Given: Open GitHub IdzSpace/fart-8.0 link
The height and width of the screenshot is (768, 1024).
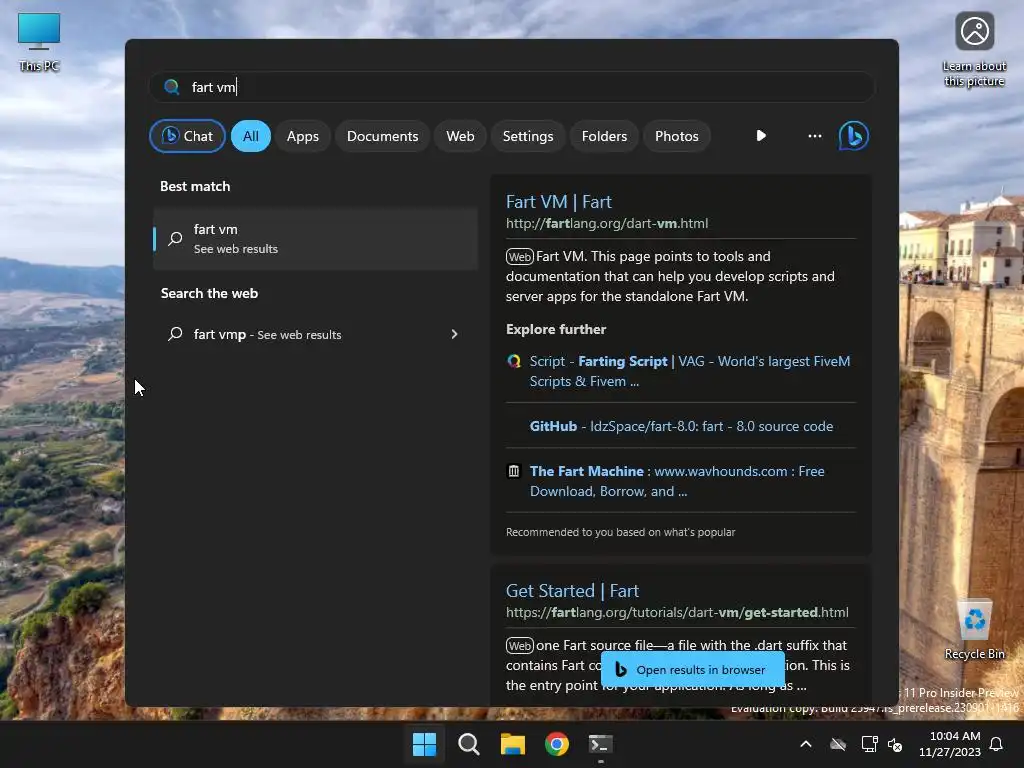Looking at the screenshot, I should click(681, 426).
